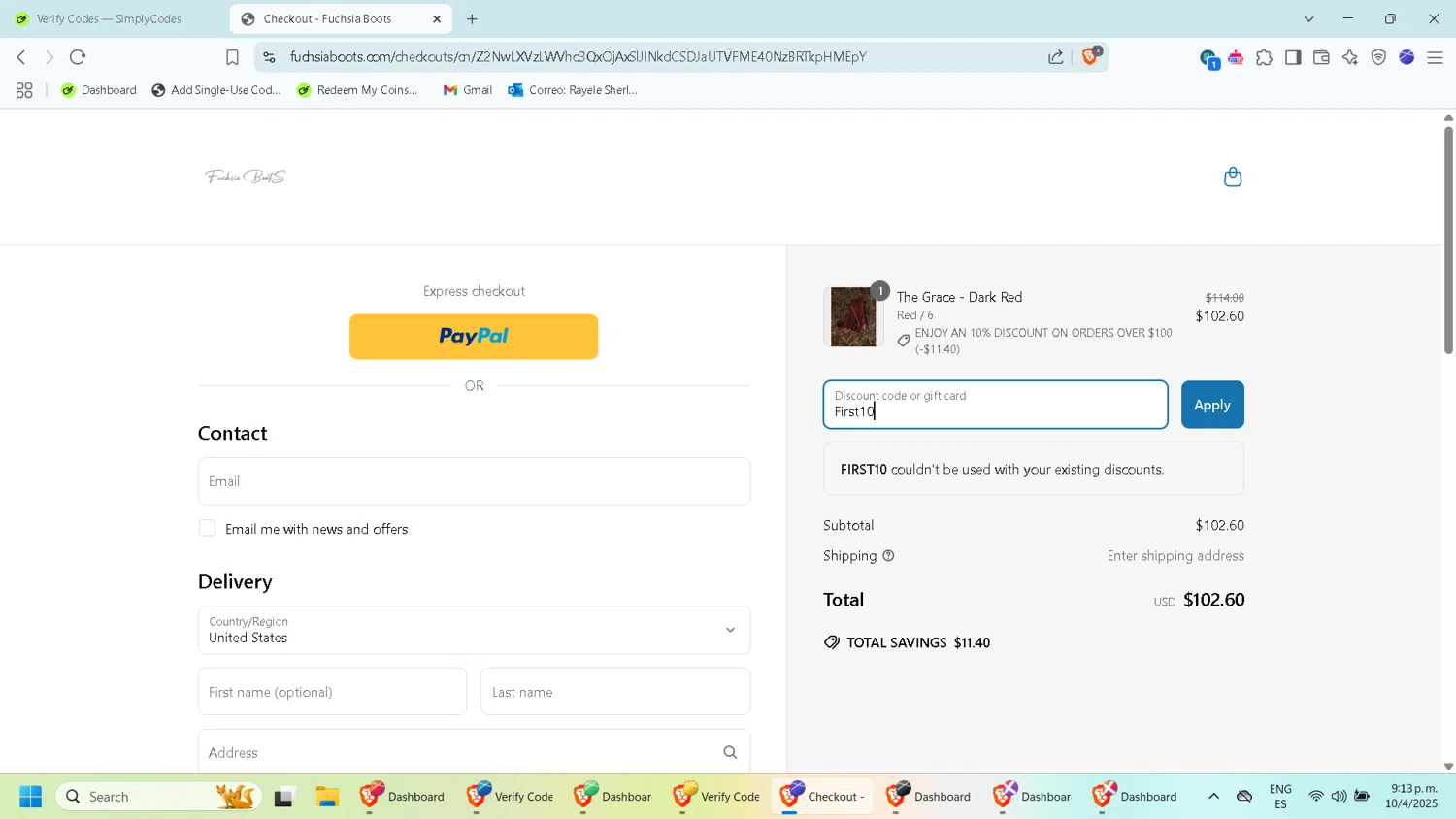Expand the Country/Region dropdown

click(474, 630)
